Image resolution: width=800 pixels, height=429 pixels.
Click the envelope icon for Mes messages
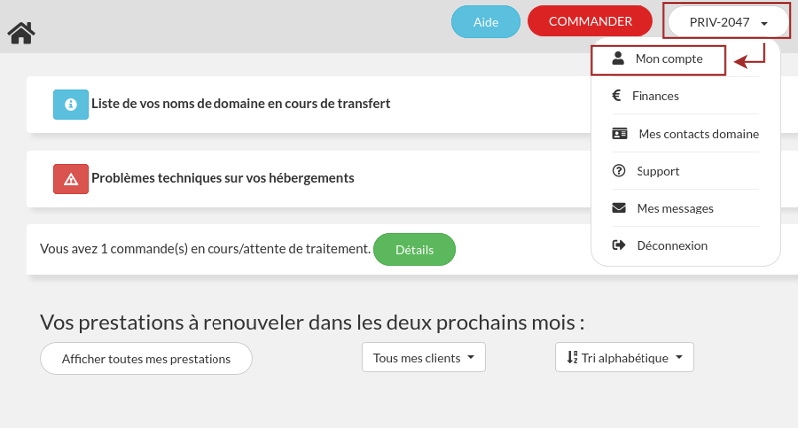click(x=619, y=208)
